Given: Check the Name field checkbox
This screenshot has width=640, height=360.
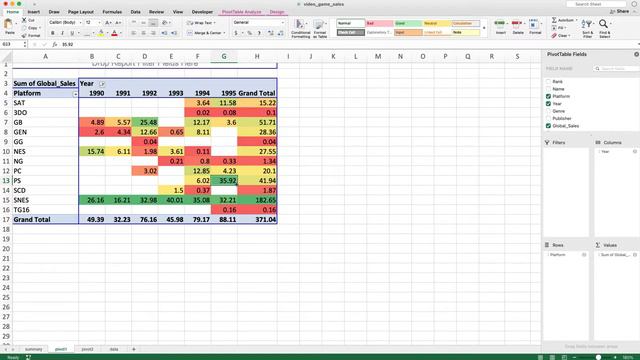Looking at the screenshot, I should coord(548,89).
